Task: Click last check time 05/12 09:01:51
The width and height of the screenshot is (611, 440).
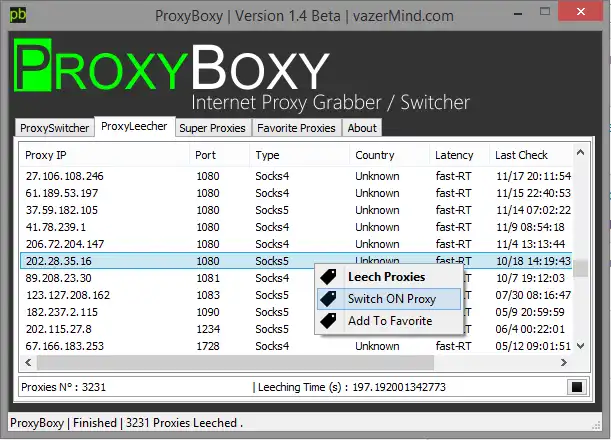Action: [533, 346]
